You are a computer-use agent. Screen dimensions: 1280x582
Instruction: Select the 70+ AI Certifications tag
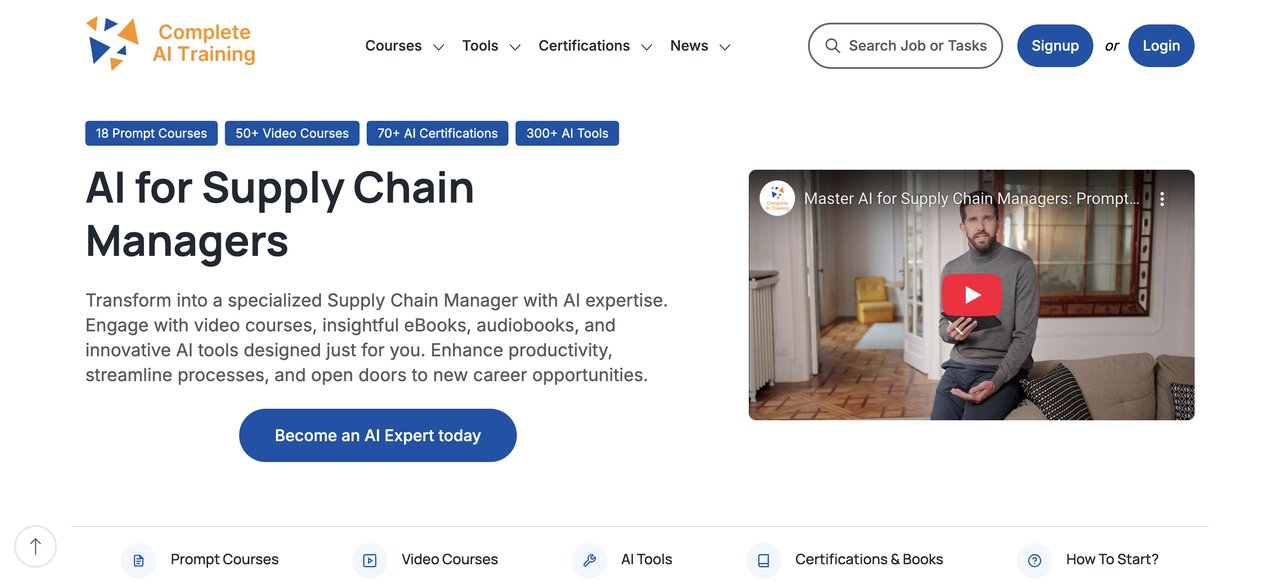tap(437, 133)
